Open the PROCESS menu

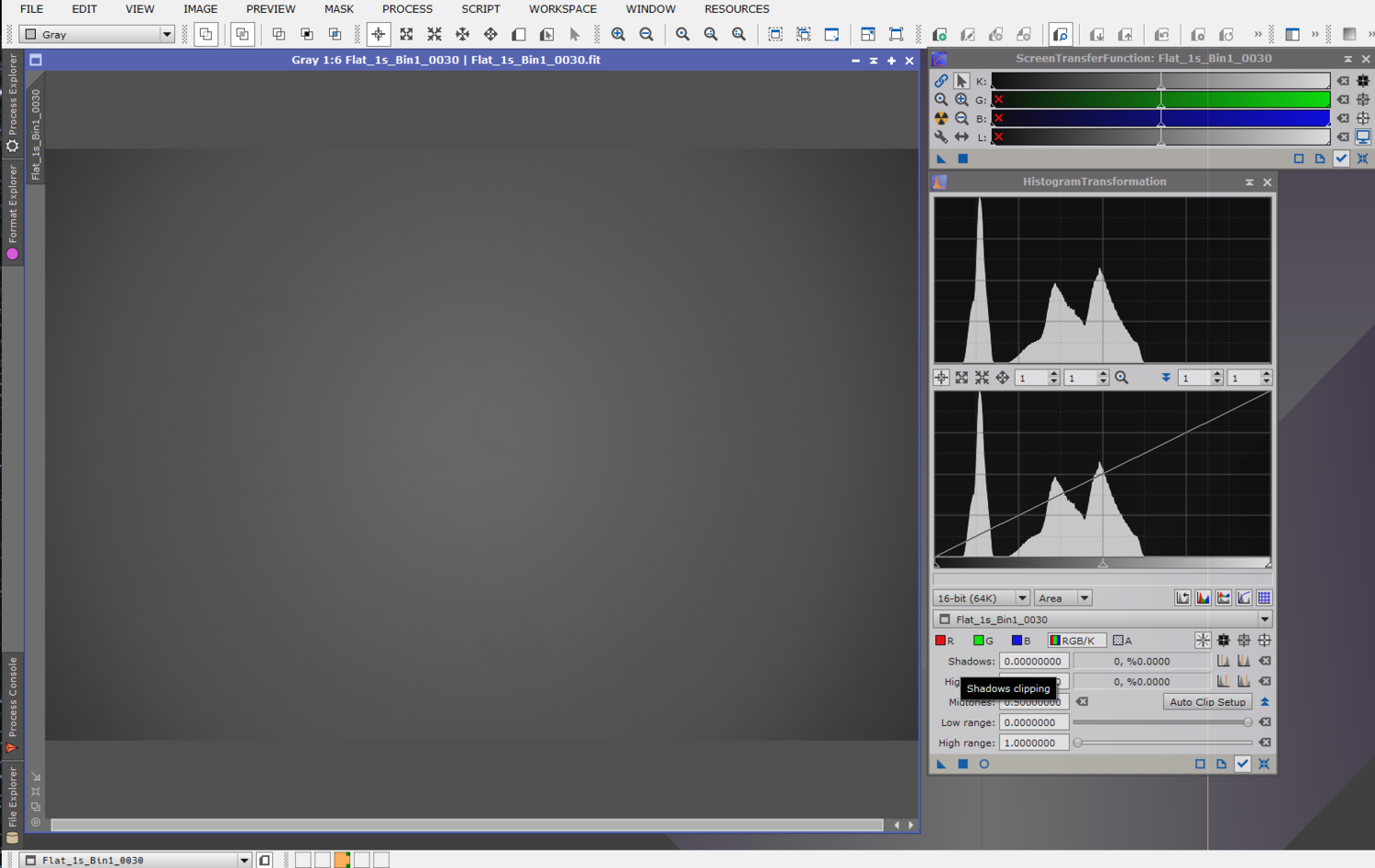coord(407,9)
